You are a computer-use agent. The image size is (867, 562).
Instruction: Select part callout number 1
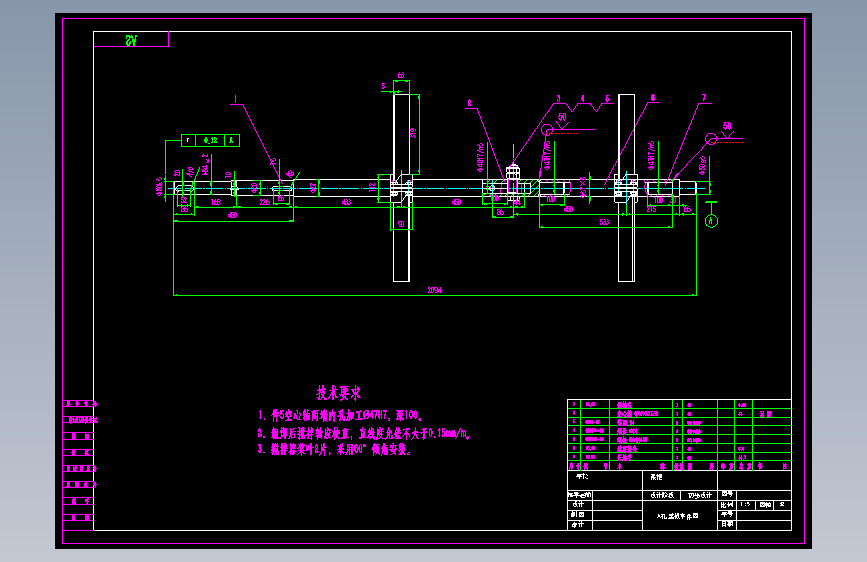coord(236,100)
